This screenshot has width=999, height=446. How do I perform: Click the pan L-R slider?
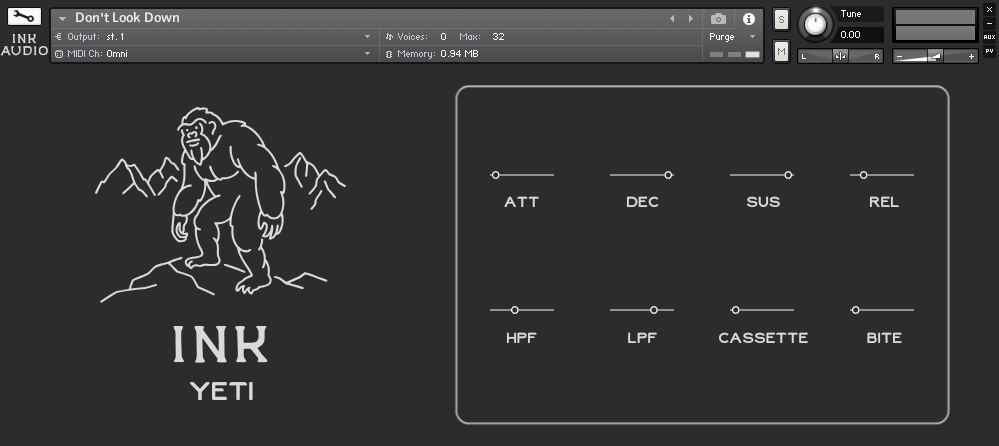[840, 56]
